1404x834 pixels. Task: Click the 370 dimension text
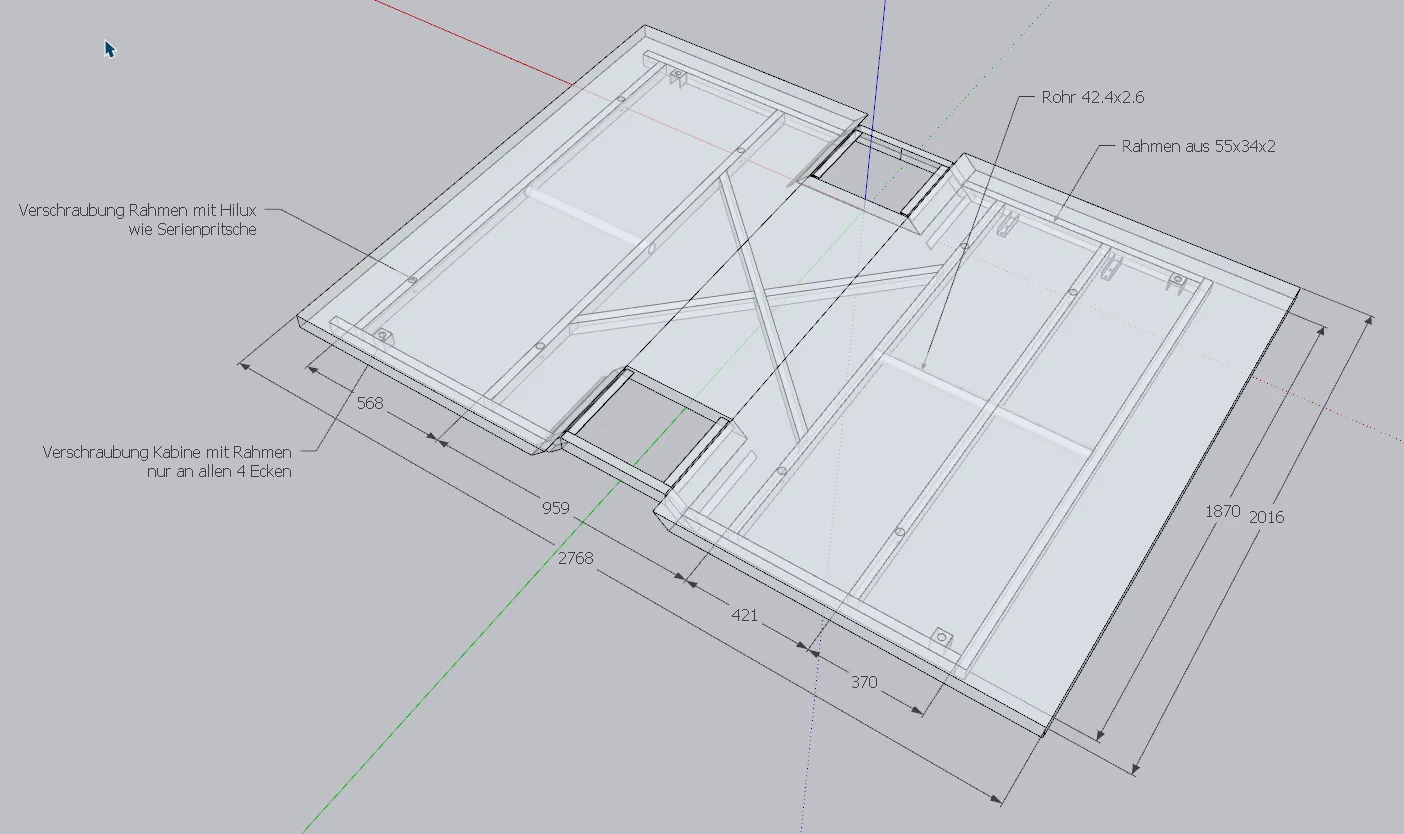click(863, 682)
